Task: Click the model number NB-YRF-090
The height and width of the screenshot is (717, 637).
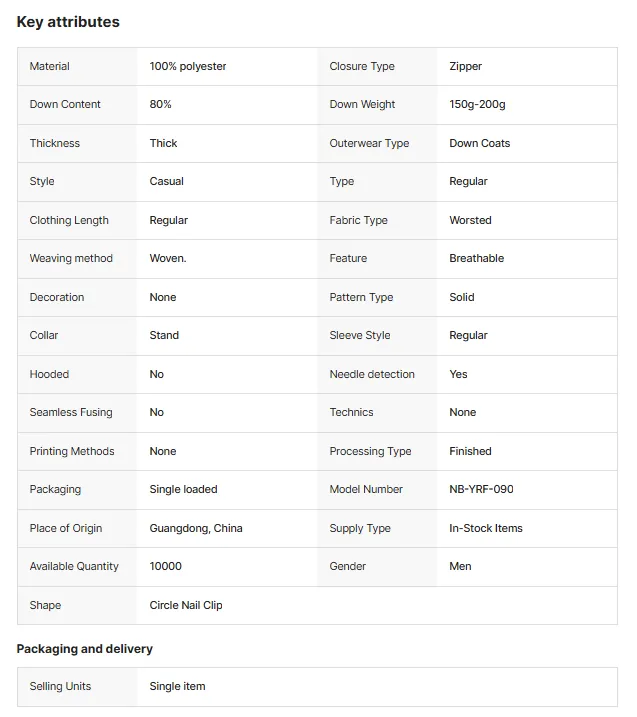Action: [482, 489]
